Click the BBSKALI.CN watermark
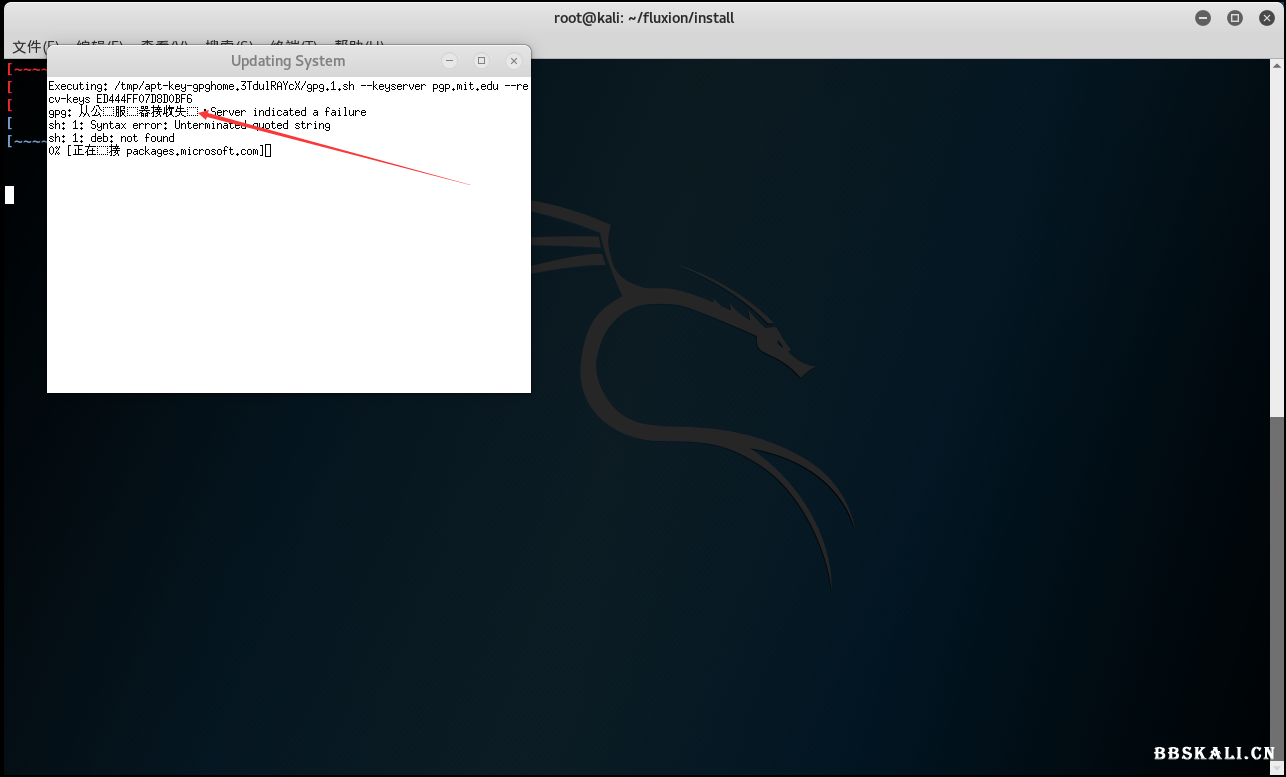This screenshot has width=1286, height=777. [x=1214, y=754]
